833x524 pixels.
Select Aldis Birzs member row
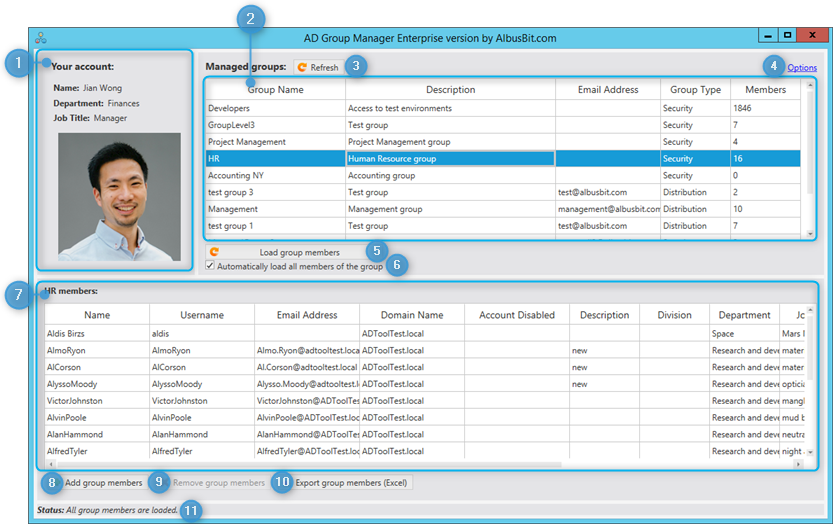(x=425, y=333)
